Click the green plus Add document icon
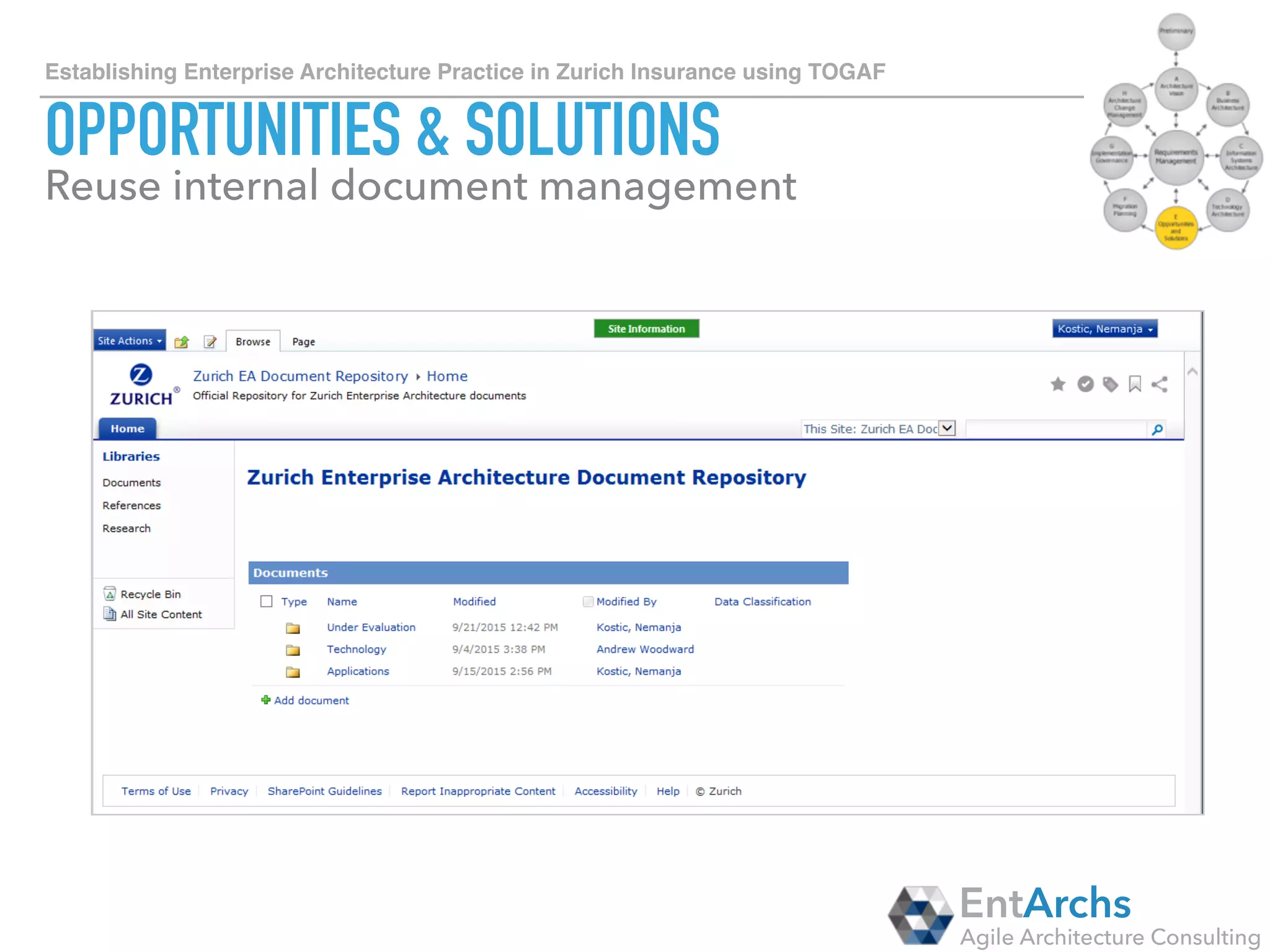The height and width of the screenshot is (952, 1270). click(x=266, y=700)
